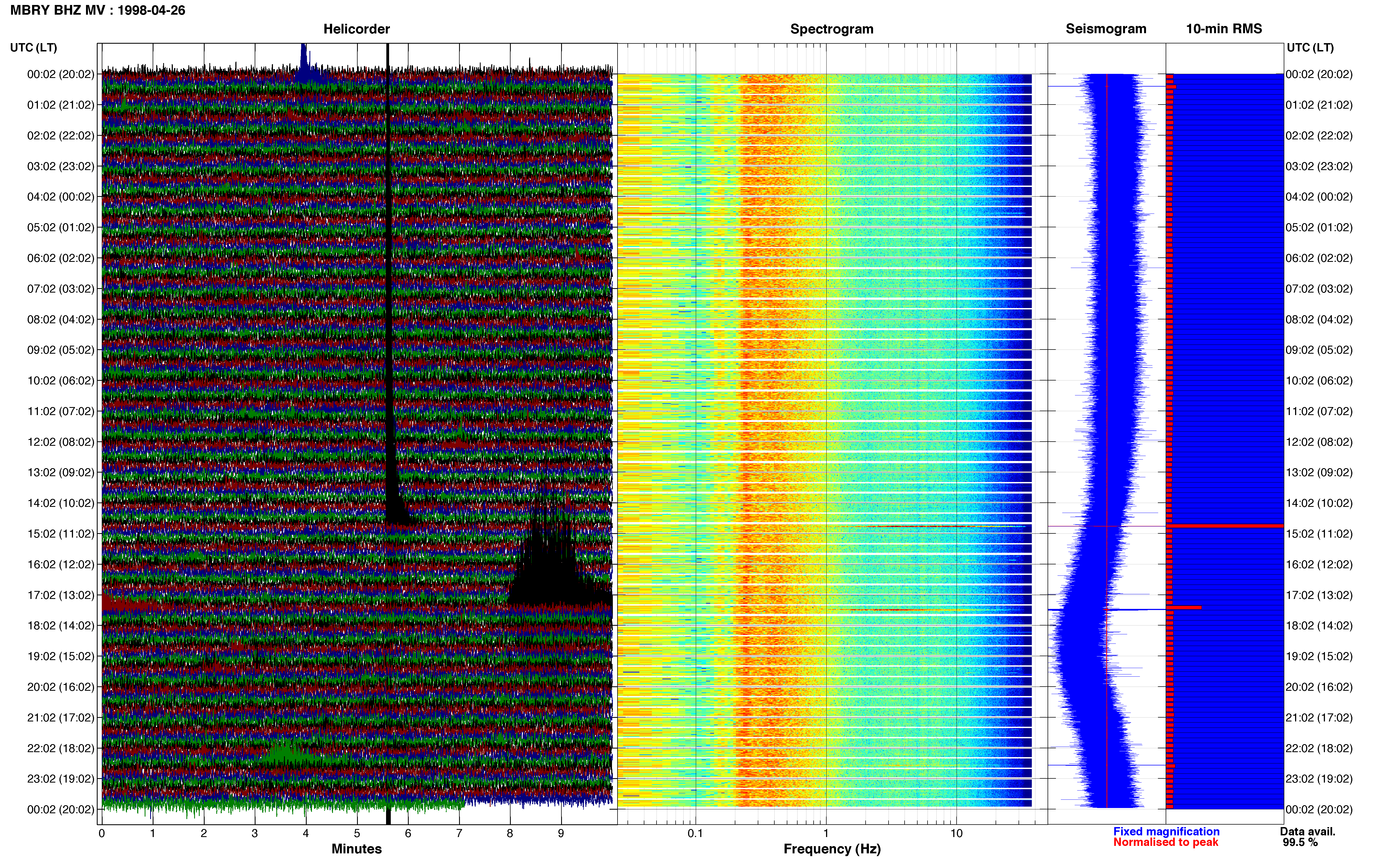
Task: Click RMS-side time label "20:02 (16:02)"
Action: tap(1319, 687)
